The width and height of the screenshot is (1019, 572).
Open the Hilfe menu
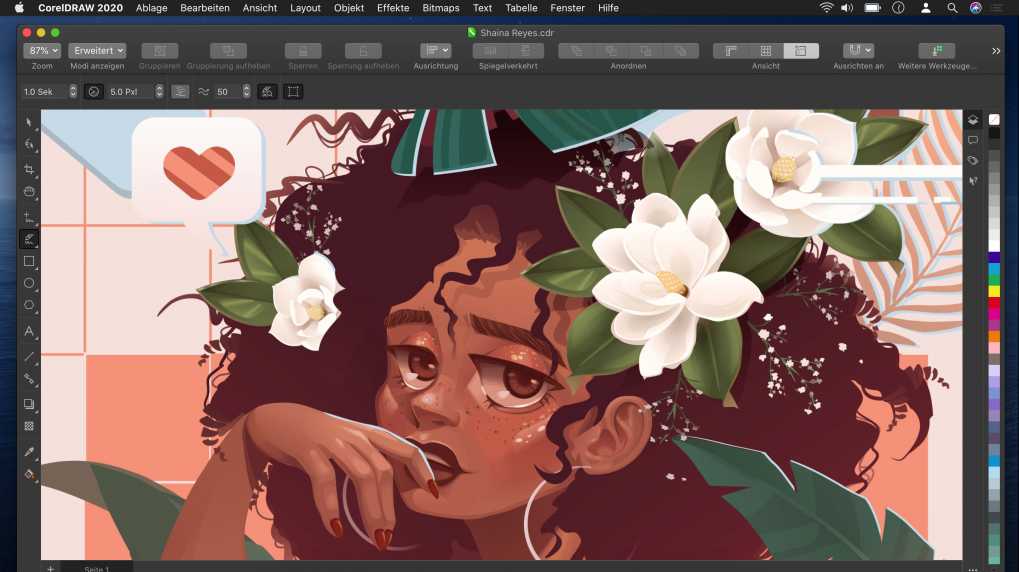(608, 8)
